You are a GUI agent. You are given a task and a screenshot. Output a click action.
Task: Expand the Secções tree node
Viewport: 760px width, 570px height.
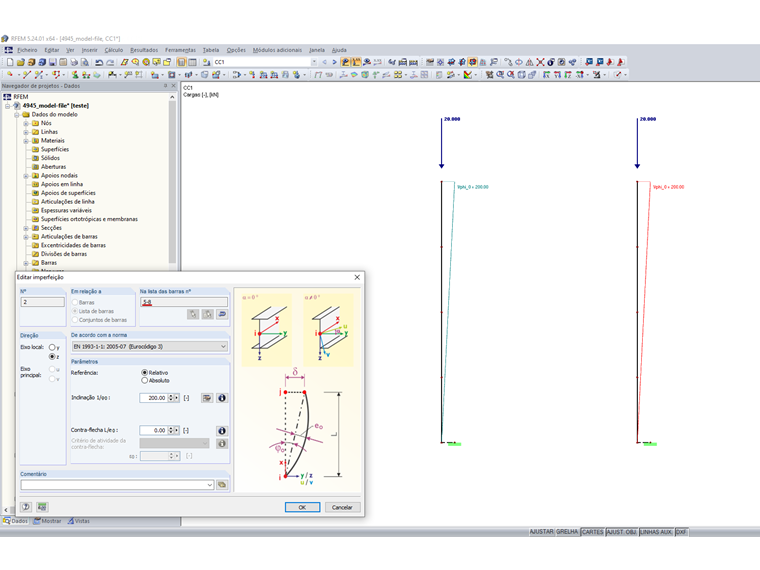(x=26, y=228)
